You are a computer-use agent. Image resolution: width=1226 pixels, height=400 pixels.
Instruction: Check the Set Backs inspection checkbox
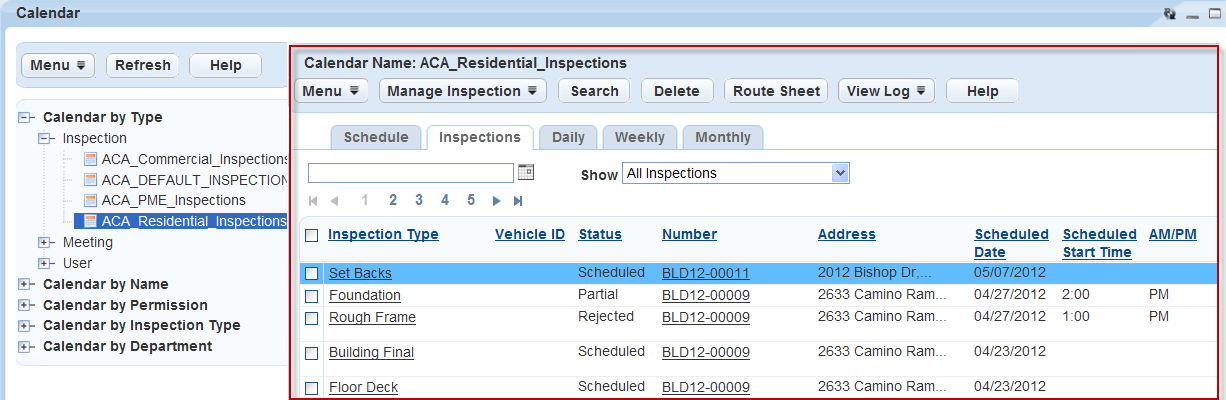312,273
